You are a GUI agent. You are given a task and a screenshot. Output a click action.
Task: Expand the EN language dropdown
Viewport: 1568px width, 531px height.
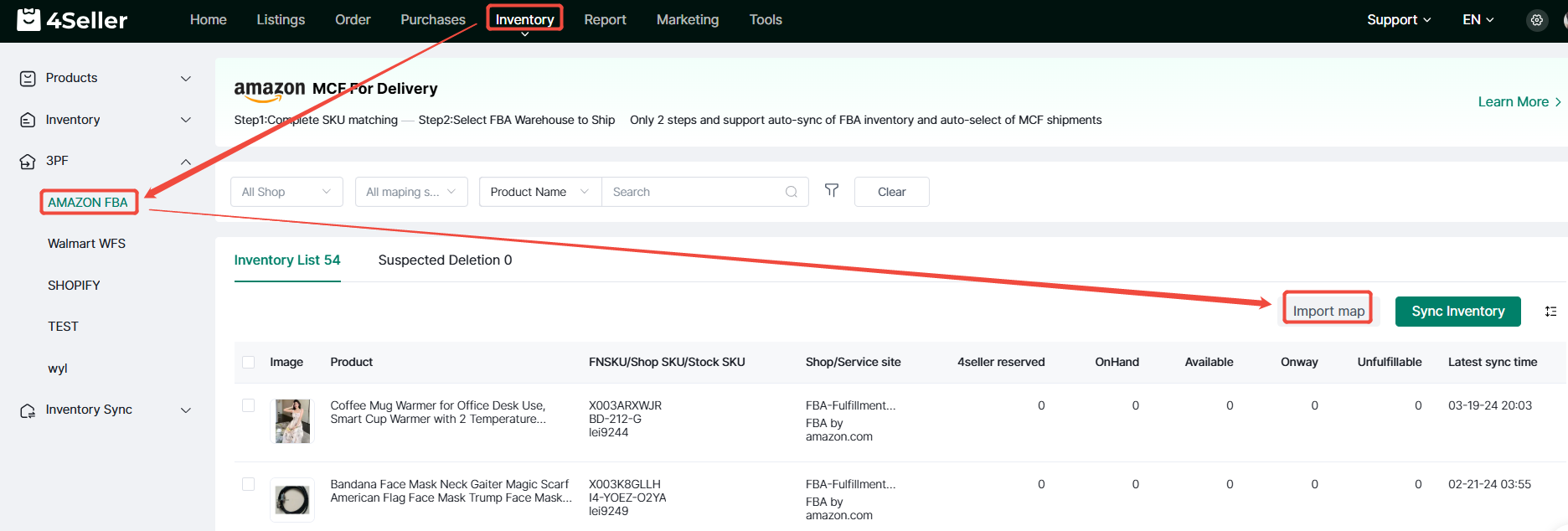(1478, 20)
